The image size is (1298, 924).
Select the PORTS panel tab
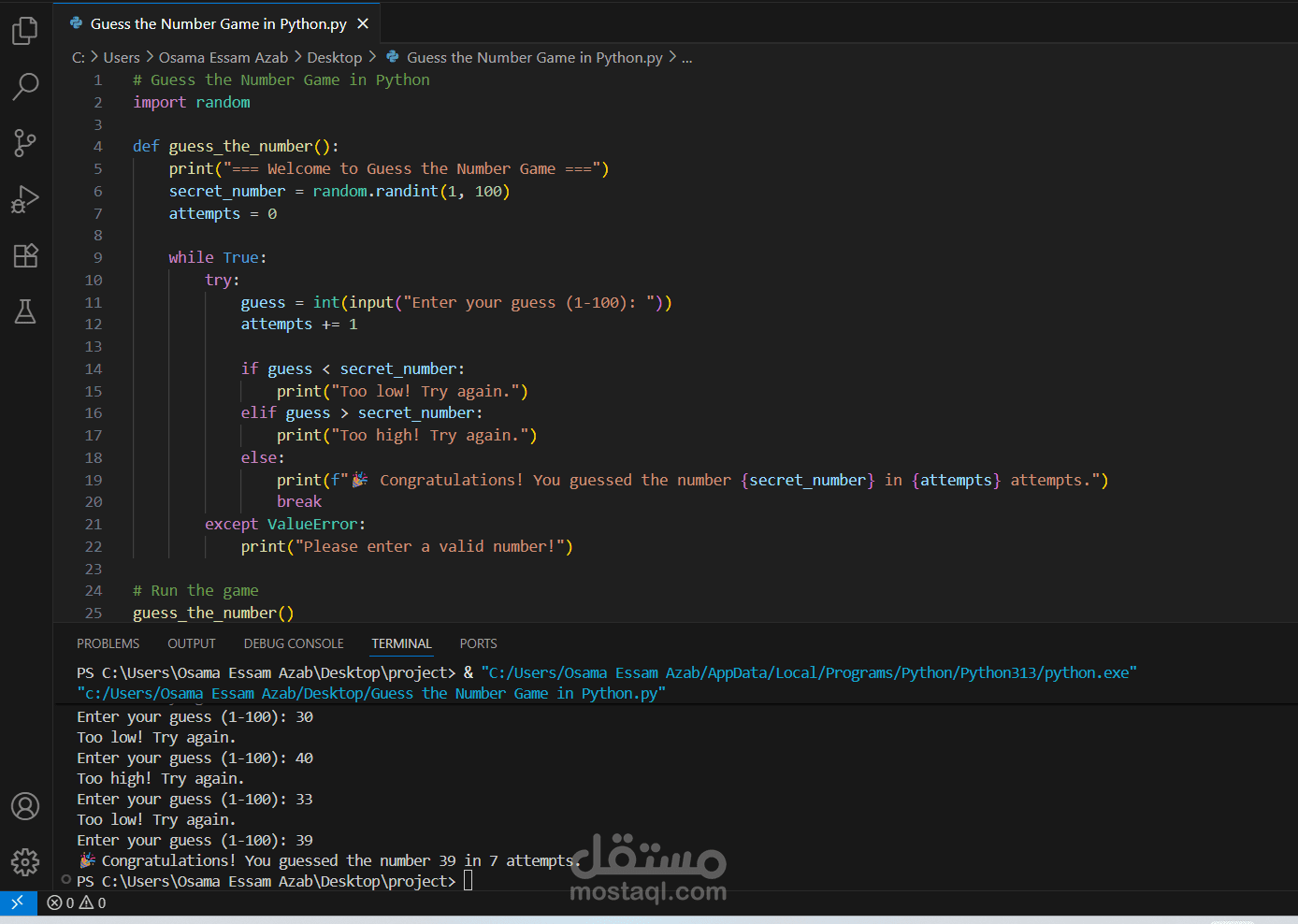coord(478,643)
